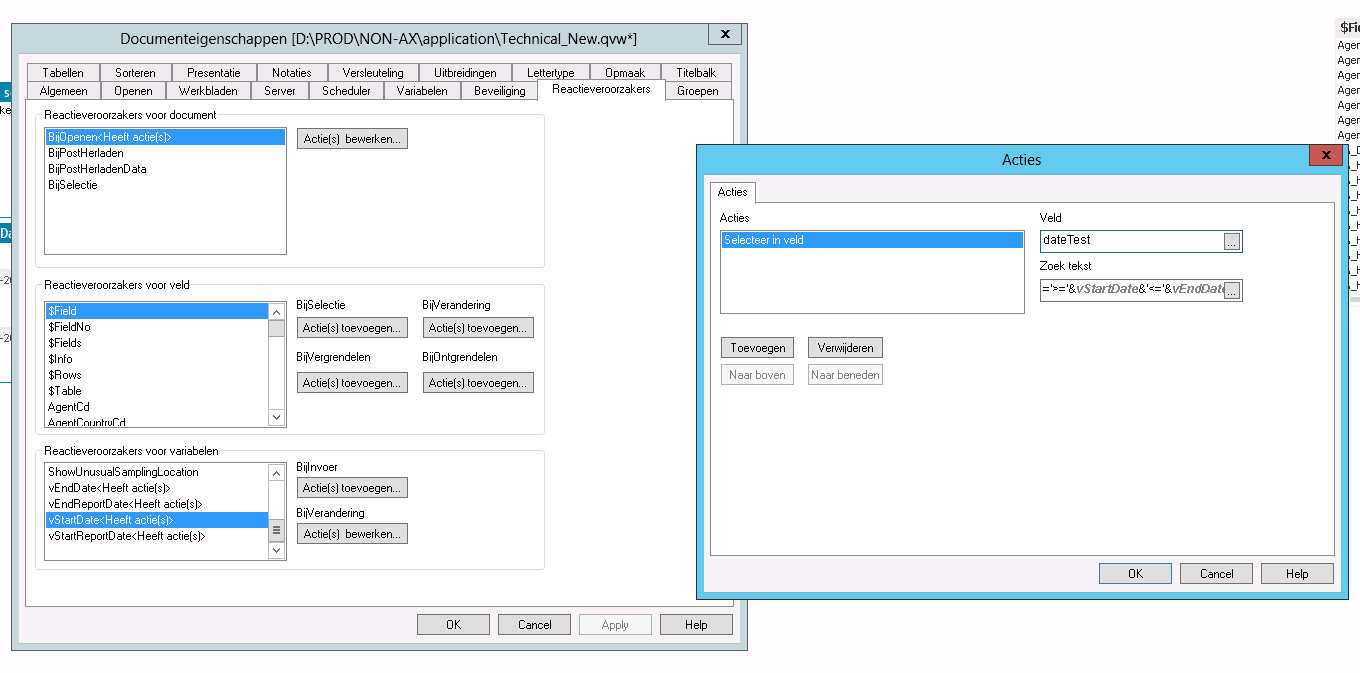This screenshot has width=1360, height=673.
Task: Click the Veld input field dateTest
Action: point(1132,241)
